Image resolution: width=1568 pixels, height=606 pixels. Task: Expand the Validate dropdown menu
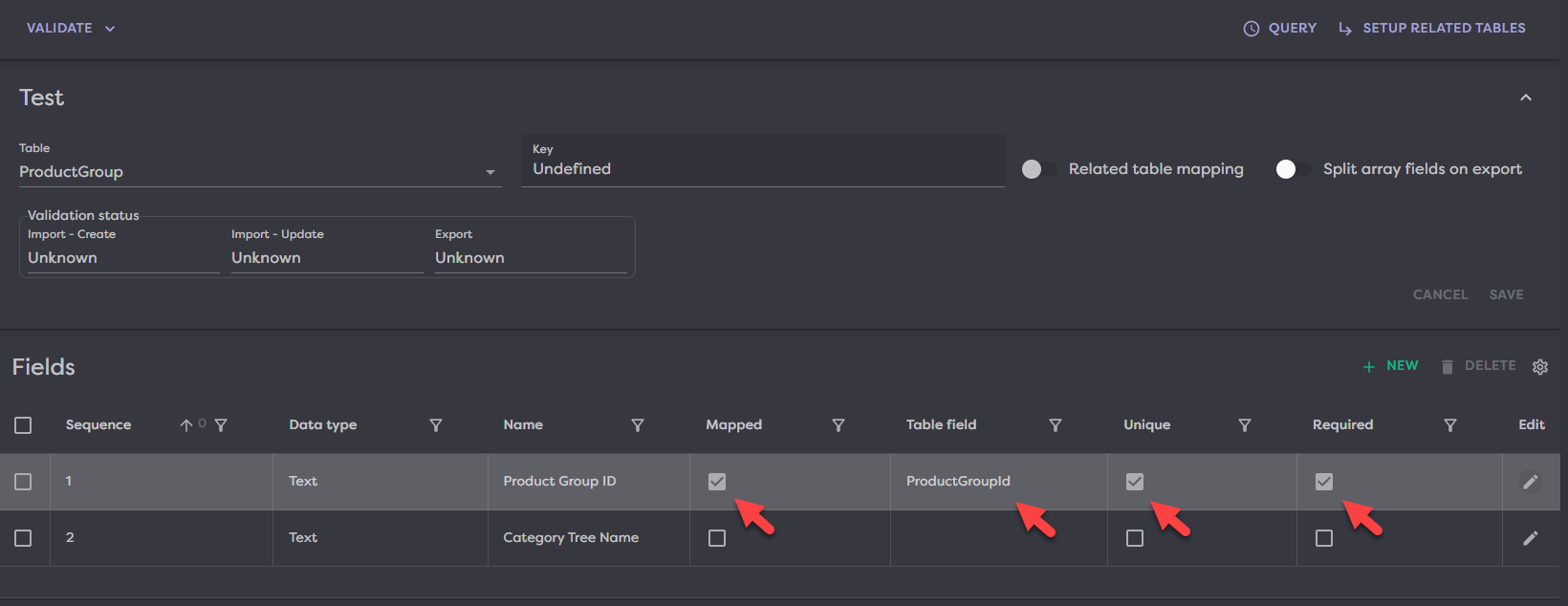click(71, 29)
